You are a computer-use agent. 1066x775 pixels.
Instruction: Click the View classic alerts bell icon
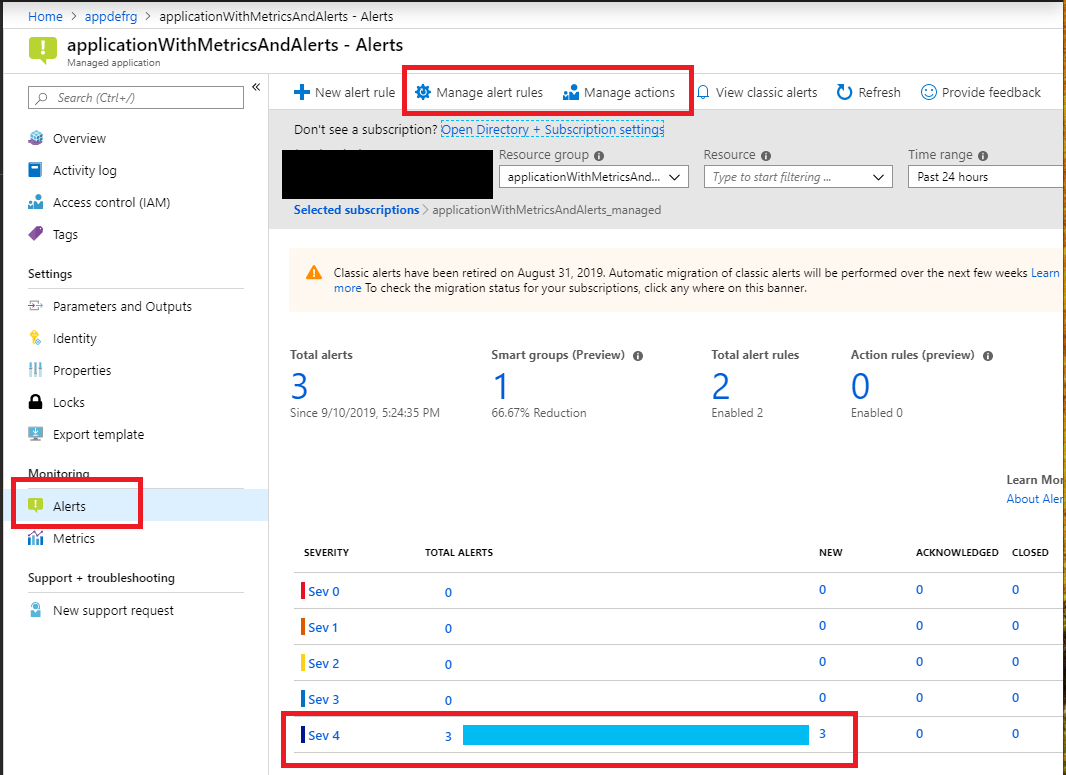(x=704, y=92)
